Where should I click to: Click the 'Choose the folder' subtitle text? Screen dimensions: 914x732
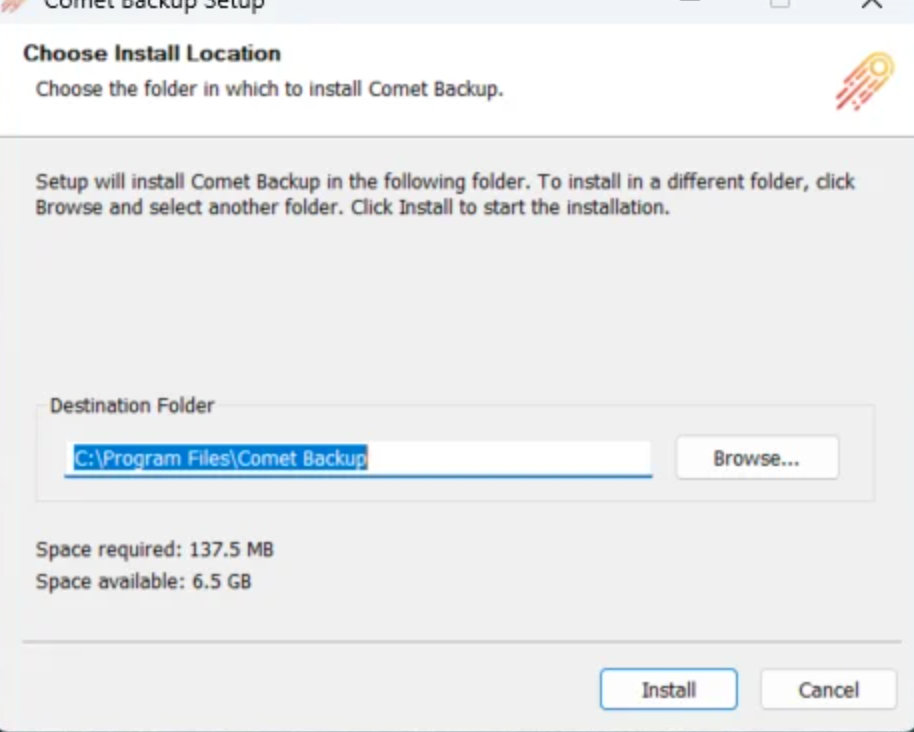269,89
